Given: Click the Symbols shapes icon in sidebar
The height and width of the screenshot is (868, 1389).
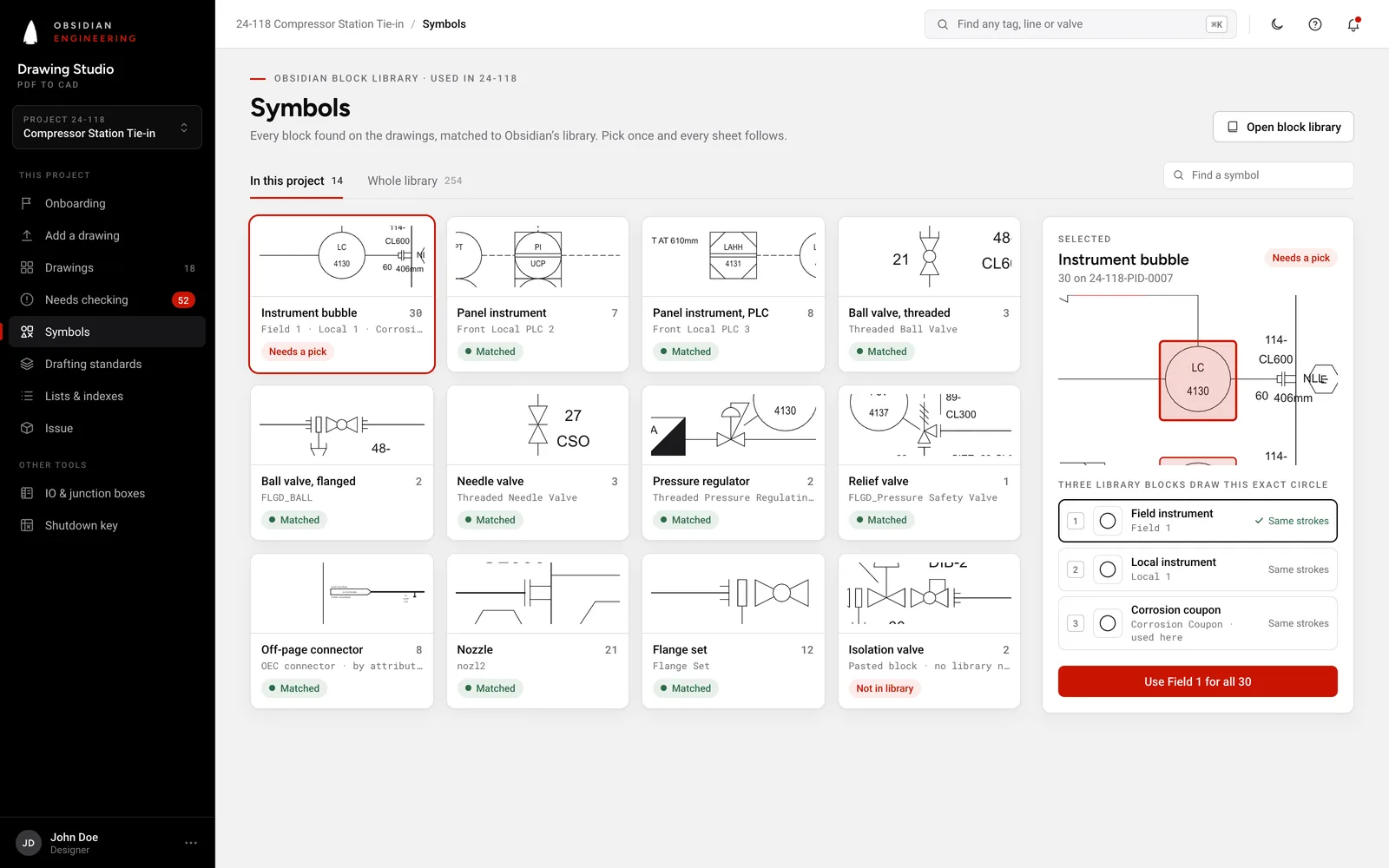Looking at the screenshot, I should coord(27,332).
